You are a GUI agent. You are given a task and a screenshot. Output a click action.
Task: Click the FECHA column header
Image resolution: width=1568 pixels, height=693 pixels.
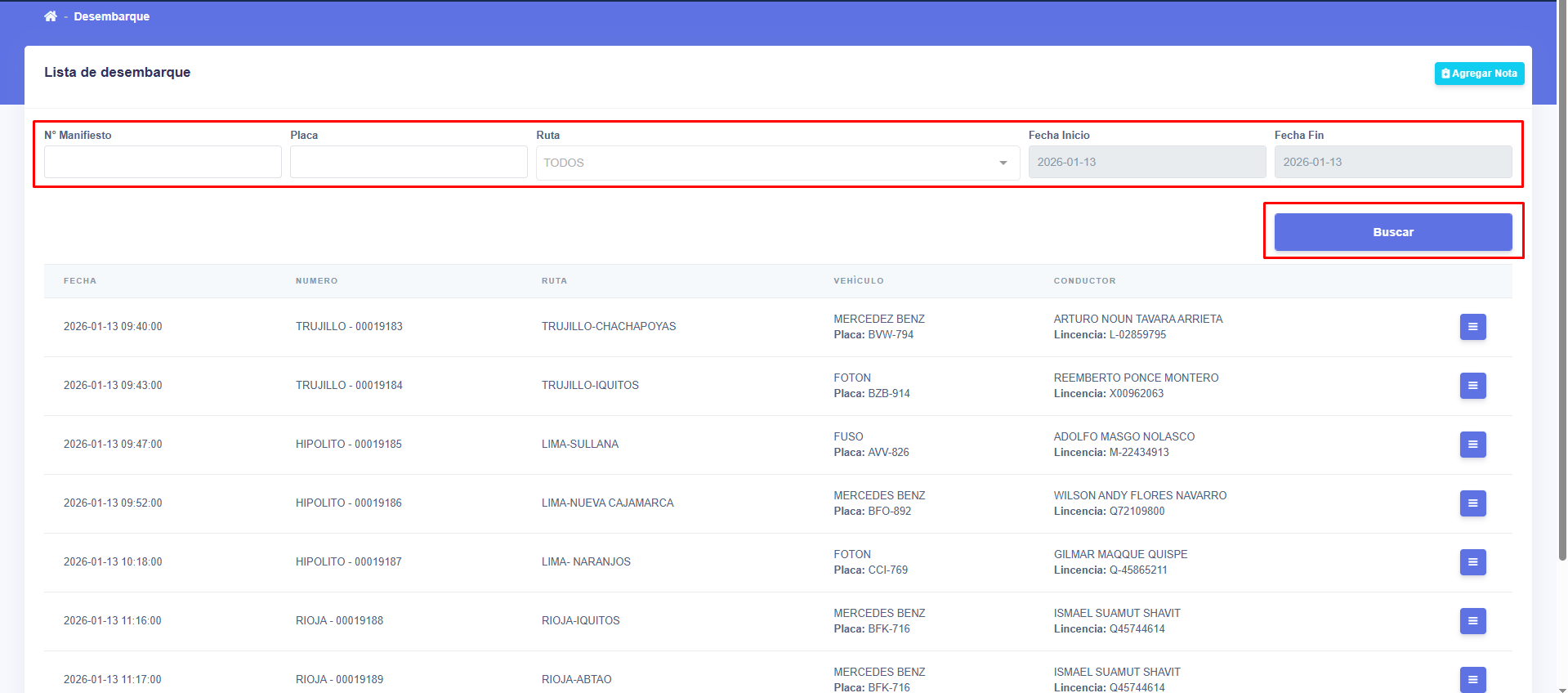click(x=80, y=281)
